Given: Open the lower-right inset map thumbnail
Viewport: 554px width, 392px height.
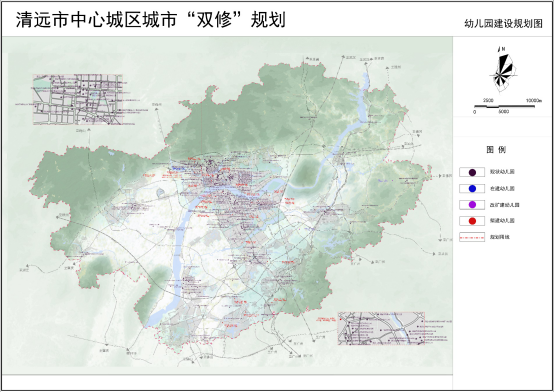Looking at the screenshot, I should 381,328.
